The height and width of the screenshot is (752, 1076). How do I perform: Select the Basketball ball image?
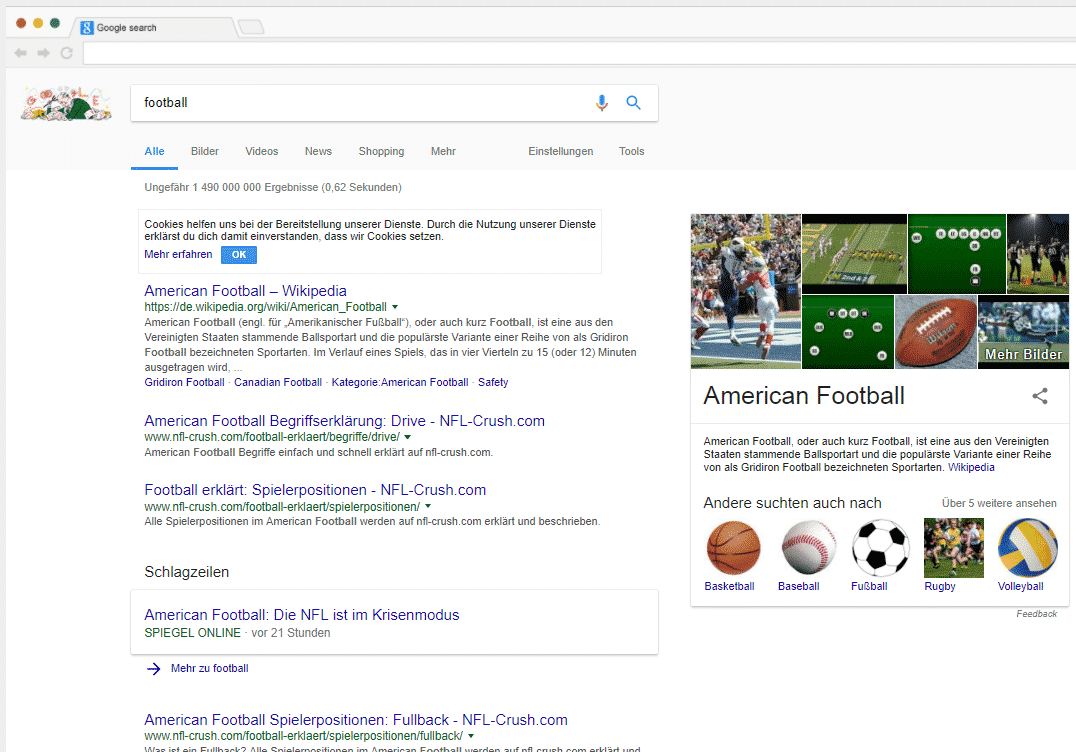click(733, 548)
